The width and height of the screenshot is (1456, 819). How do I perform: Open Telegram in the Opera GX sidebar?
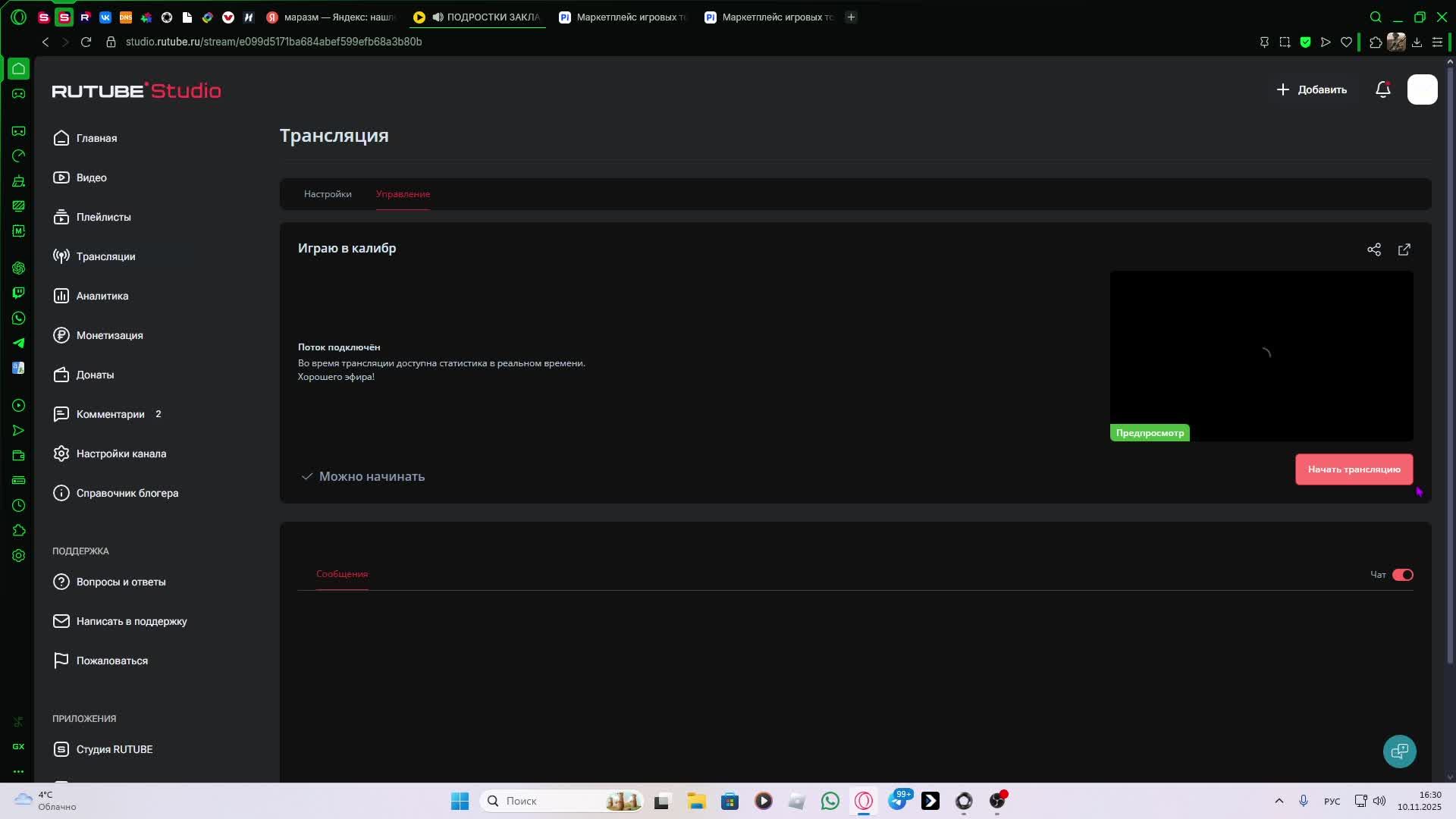pyautogui.click(x=19, y=343)
